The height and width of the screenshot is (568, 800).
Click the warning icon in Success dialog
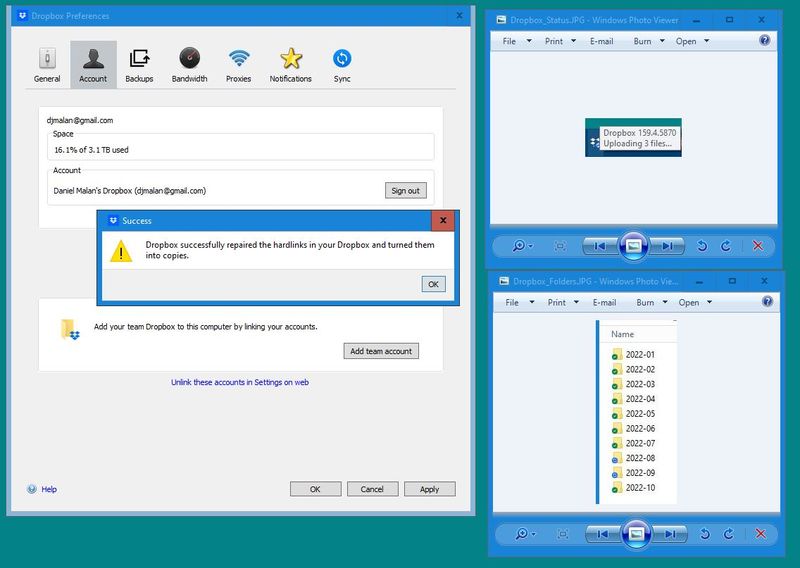(121, 251)
